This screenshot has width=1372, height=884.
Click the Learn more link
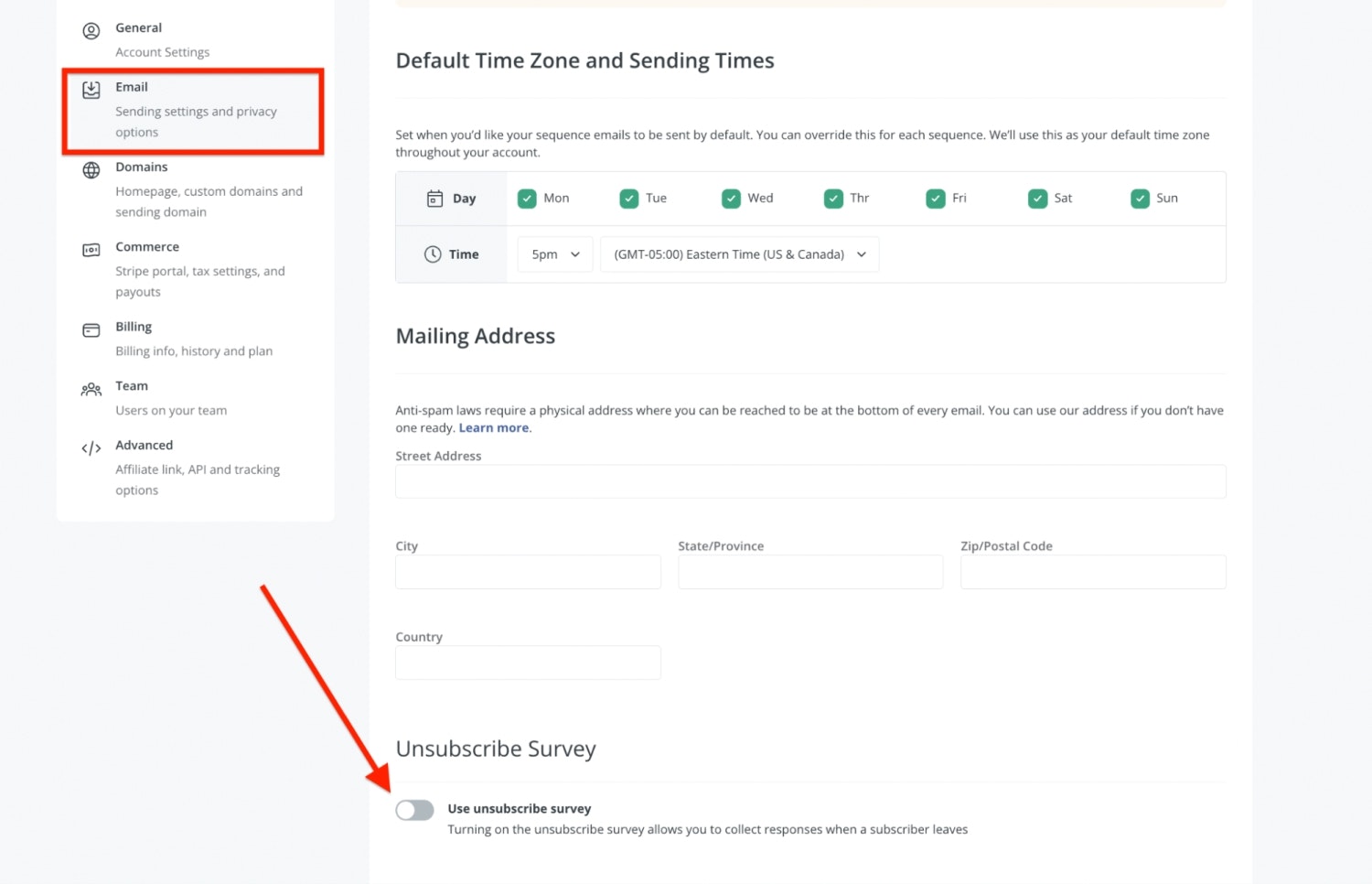pos(493,428)
